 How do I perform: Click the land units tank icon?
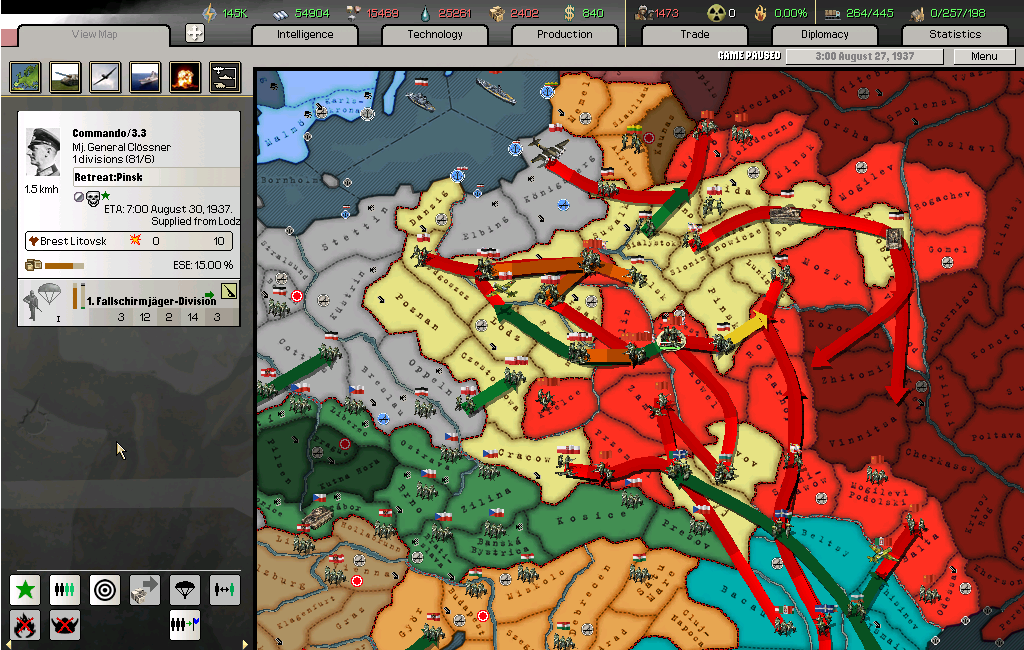coord(65,76)
